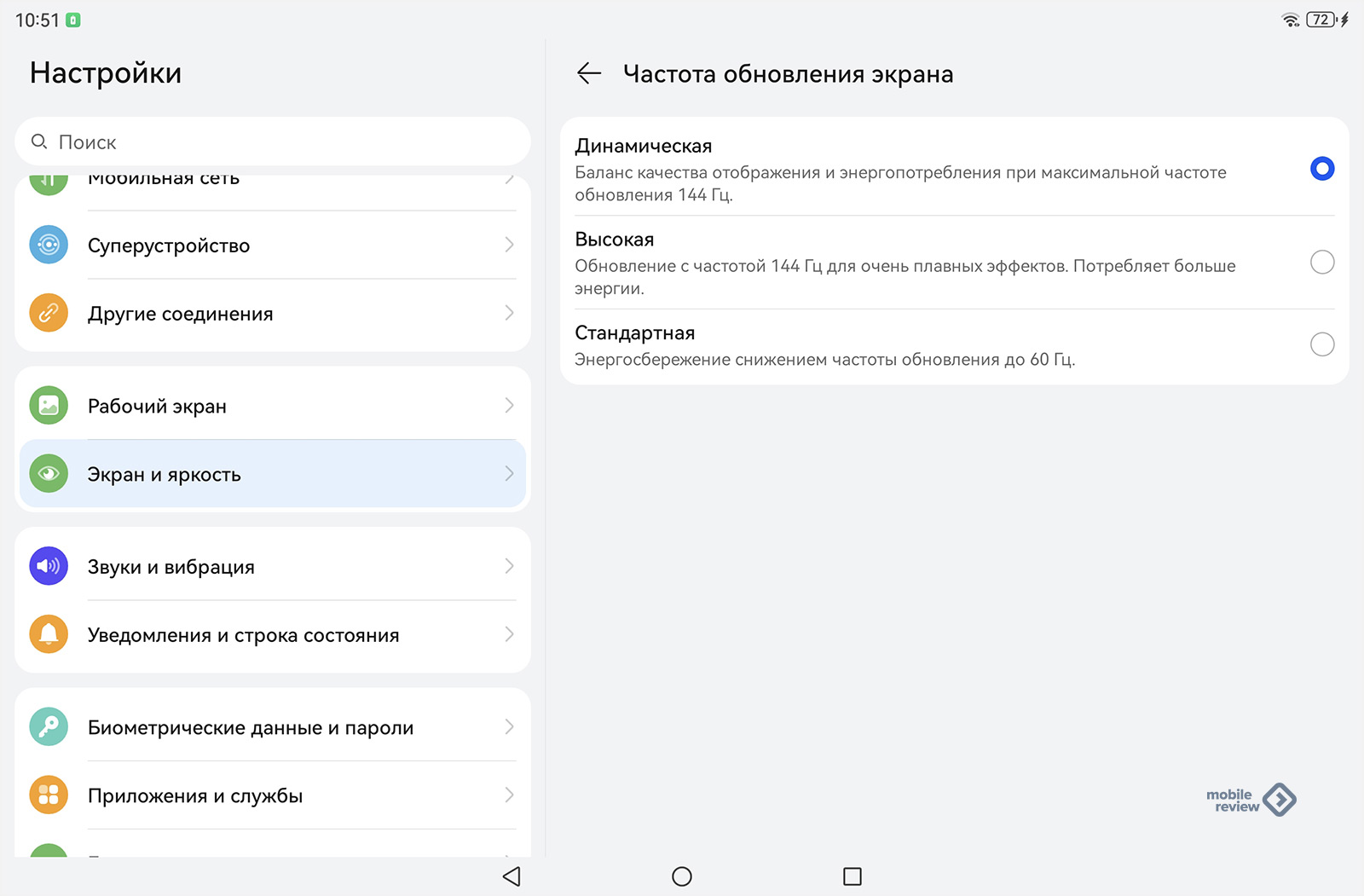
Task: Expand Звуки и вибрация using its chevron
Action: [x=509, y=567]
